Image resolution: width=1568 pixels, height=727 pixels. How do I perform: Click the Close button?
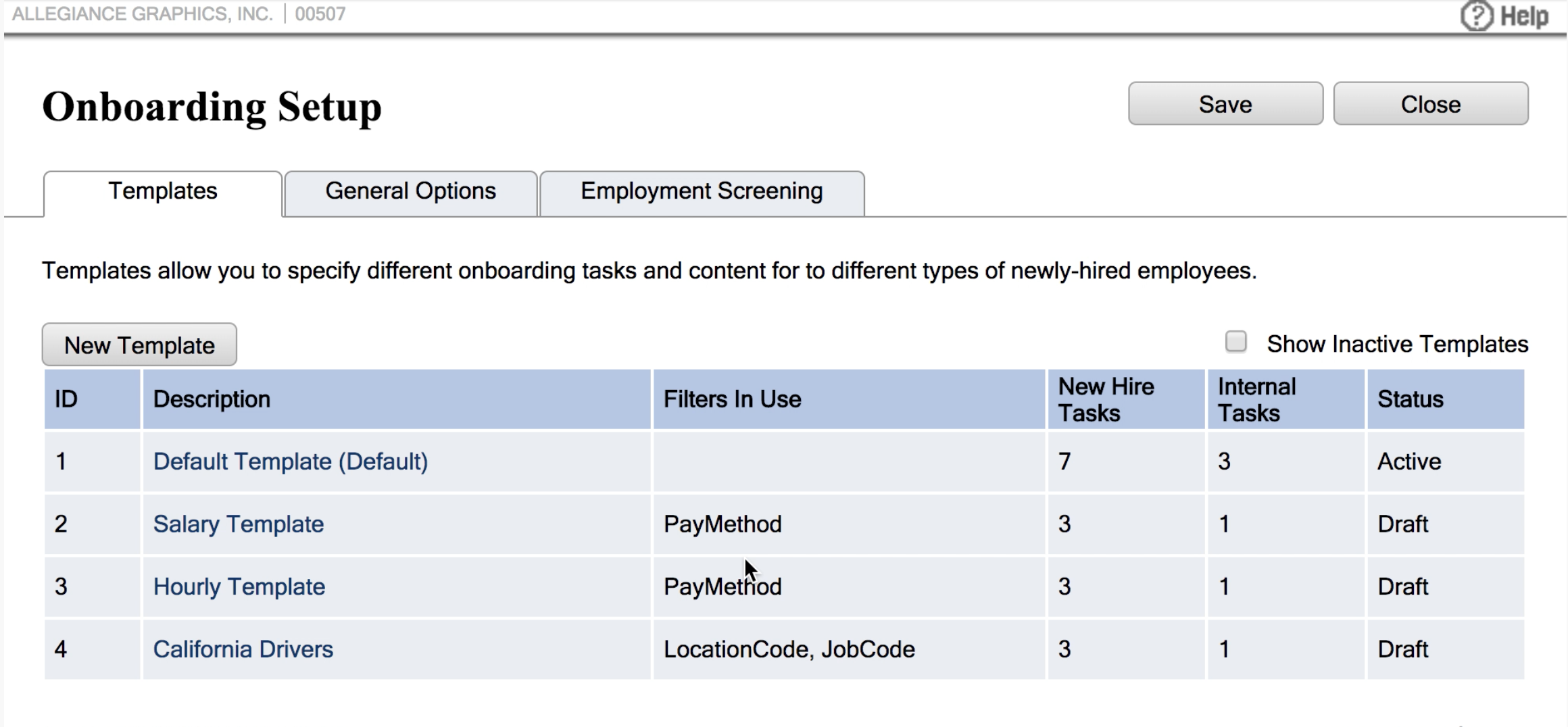click(1430, 104)
